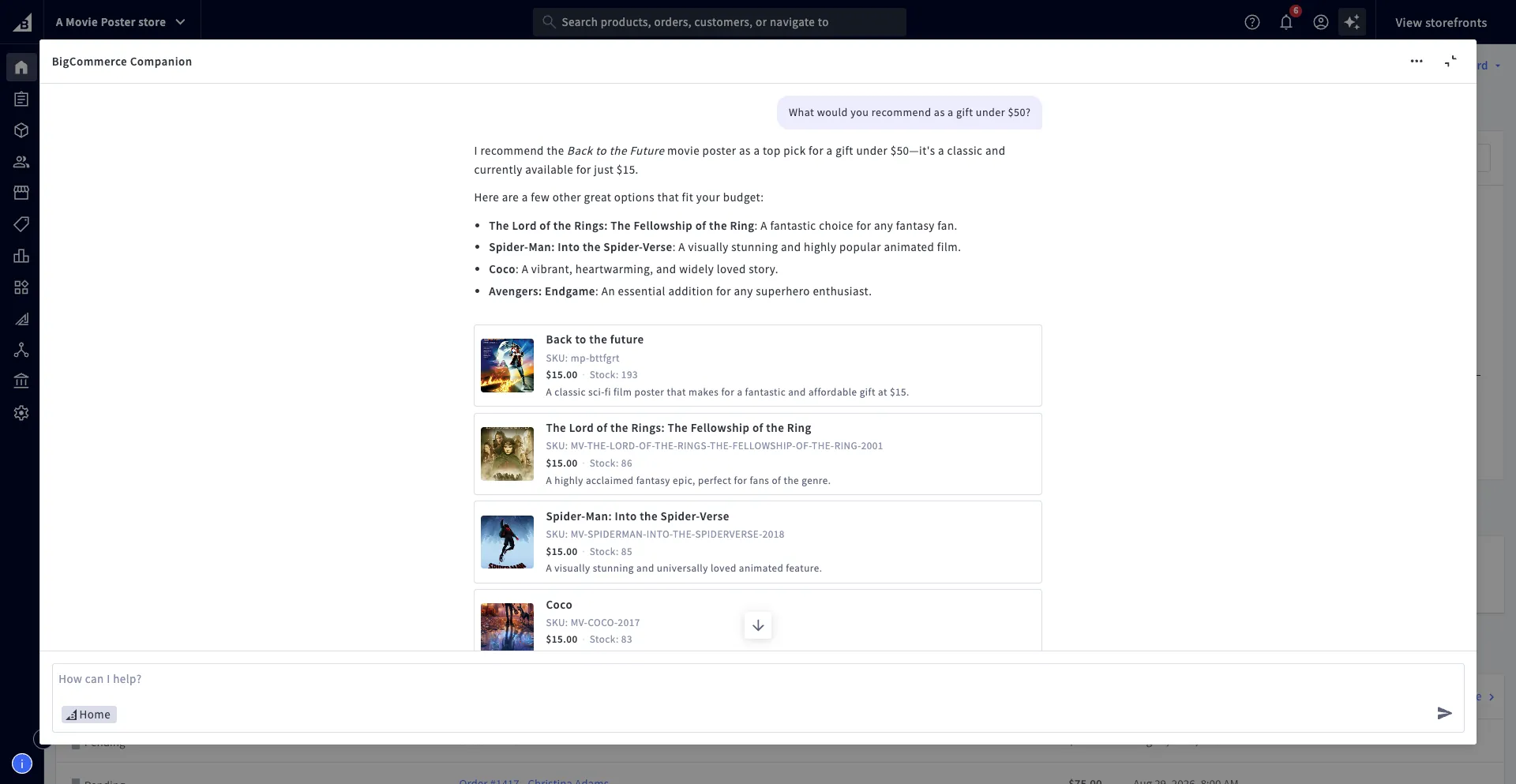The height and width of the screenshot is (784, 1516).
Task: Click the BigCommerce logo icon
Action: [x=22, y=23]
